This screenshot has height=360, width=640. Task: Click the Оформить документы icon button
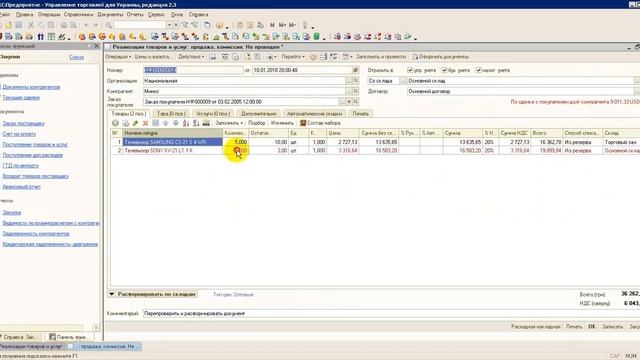pos(440,57)
